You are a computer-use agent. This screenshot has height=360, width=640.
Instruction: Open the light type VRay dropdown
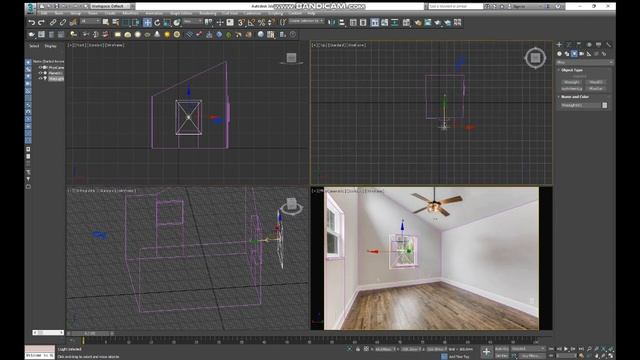point(584,62)
